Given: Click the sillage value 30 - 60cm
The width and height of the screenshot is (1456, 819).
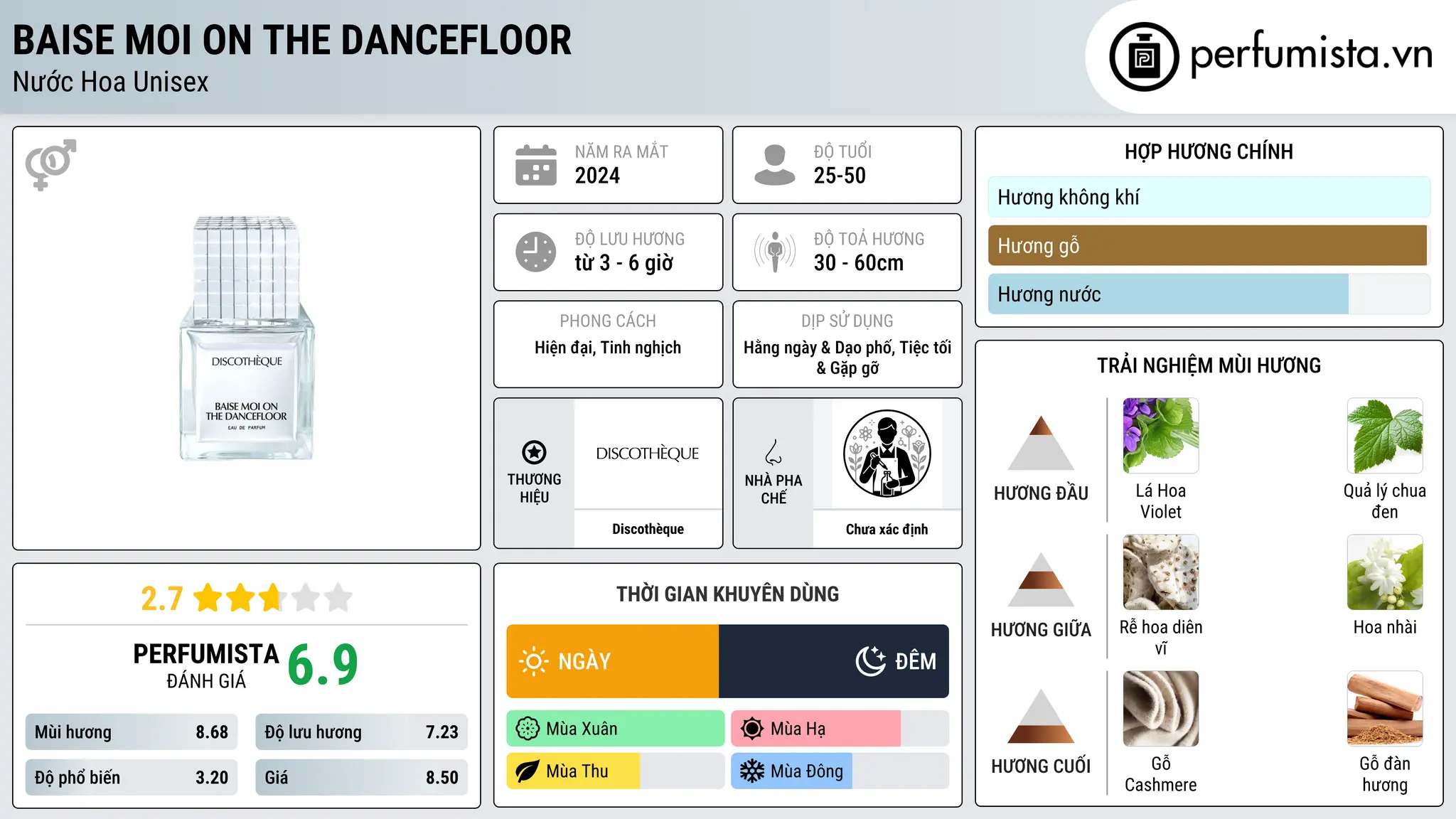Looking at the screenshot, I should [859, 263].
